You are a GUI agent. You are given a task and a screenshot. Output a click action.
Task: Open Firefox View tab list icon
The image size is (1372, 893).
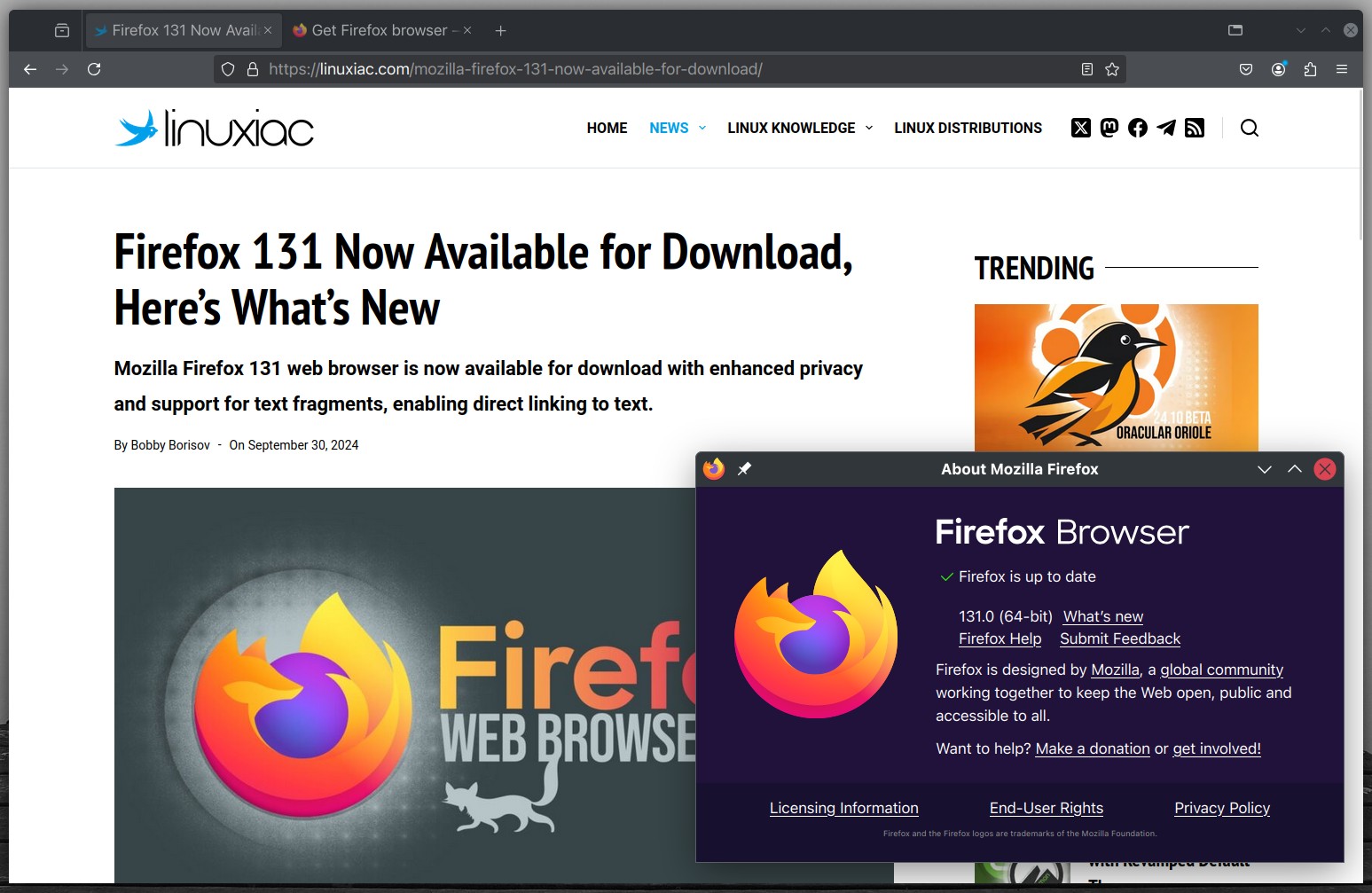(x=62, y=30)
